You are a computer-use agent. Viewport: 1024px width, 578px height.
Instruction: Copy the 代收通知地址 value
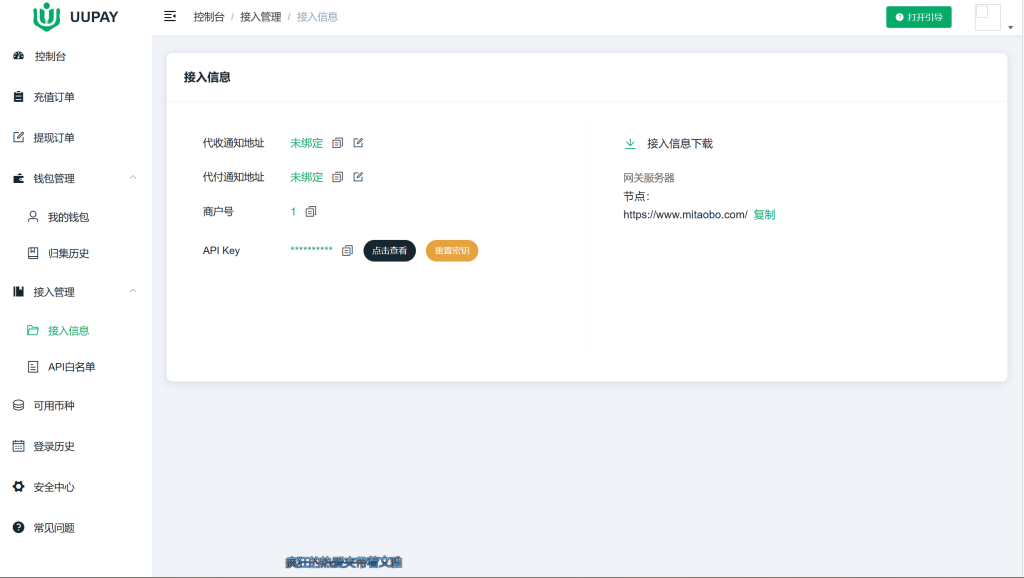click(x=338, y=143)
